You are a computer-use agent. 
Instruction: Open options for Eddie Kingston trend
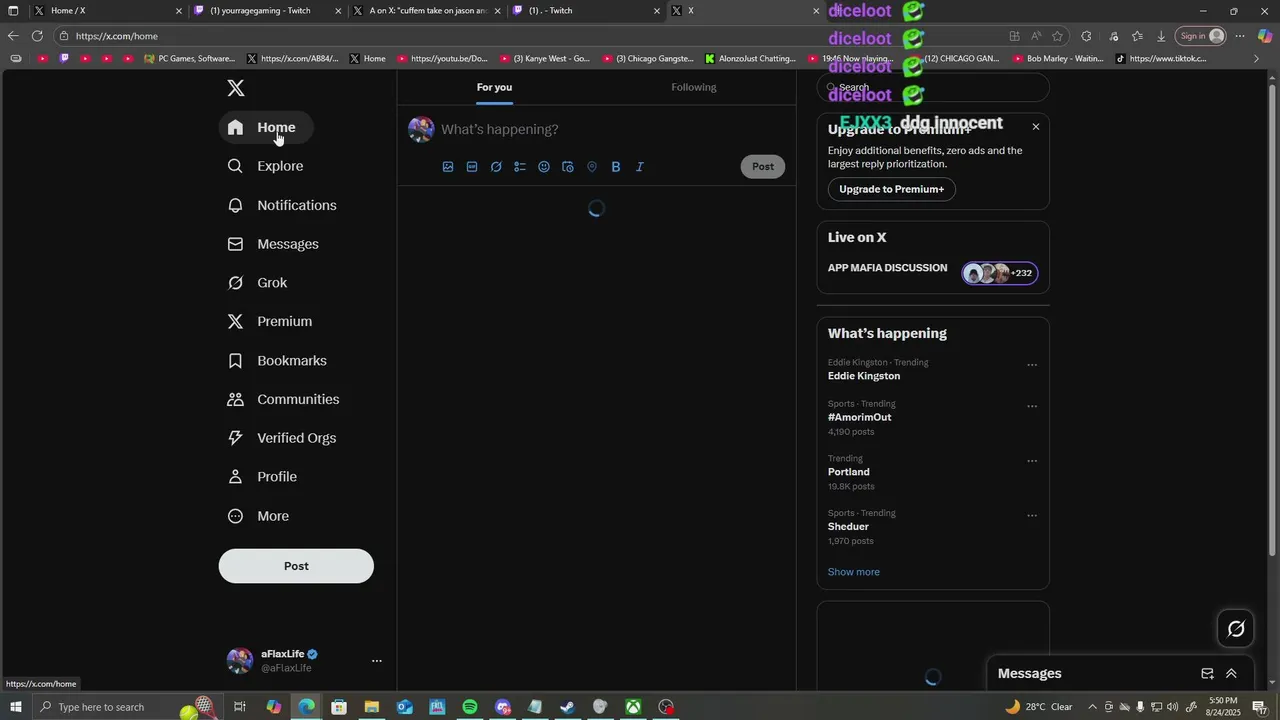point(1032,365)
